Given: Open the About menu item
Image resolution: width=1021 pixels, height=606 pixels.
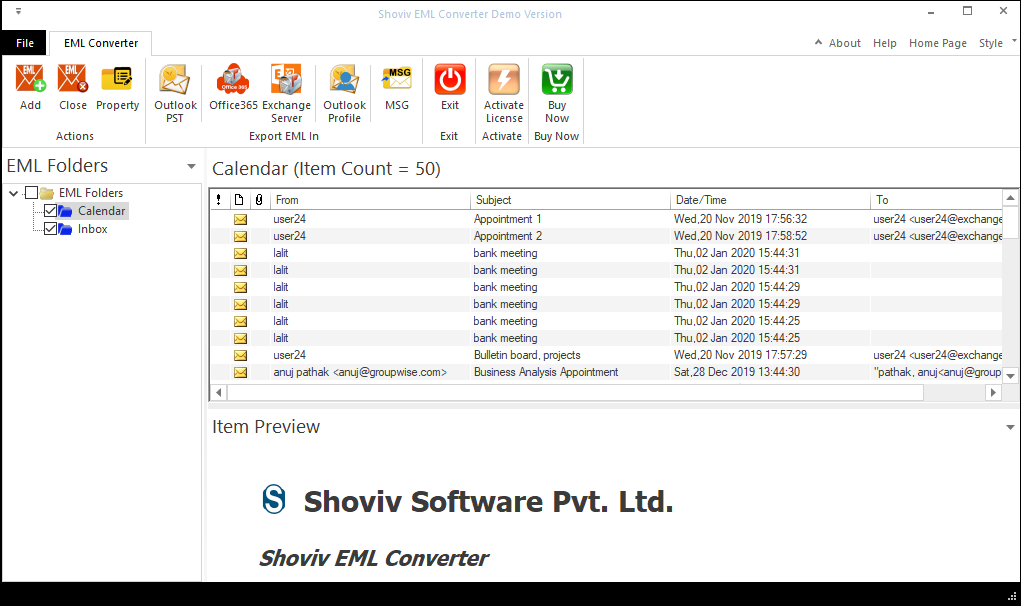Looking at the screenshot, I should [845, 43].
